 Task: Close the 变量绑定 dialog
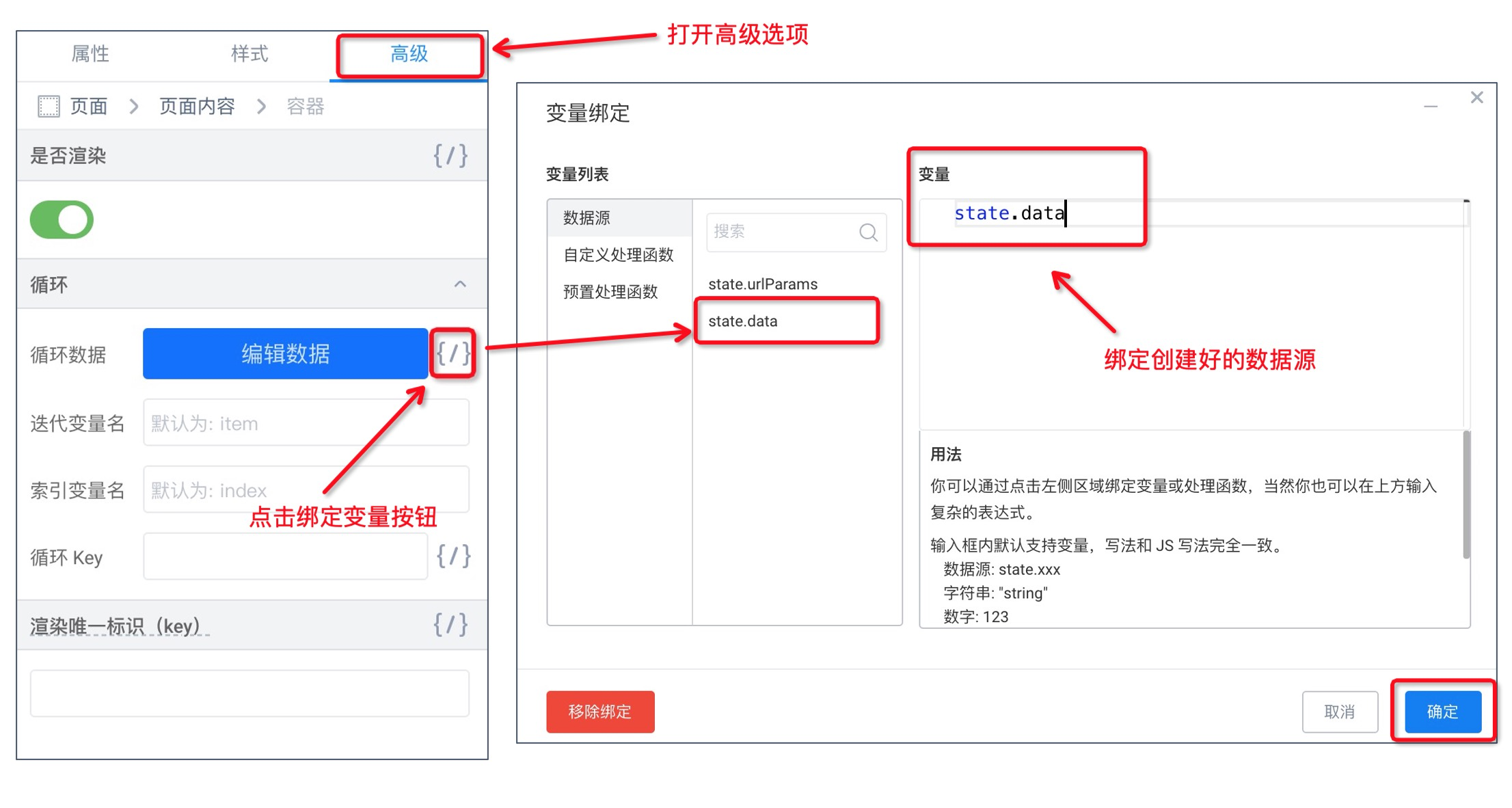click(1477, 98)
